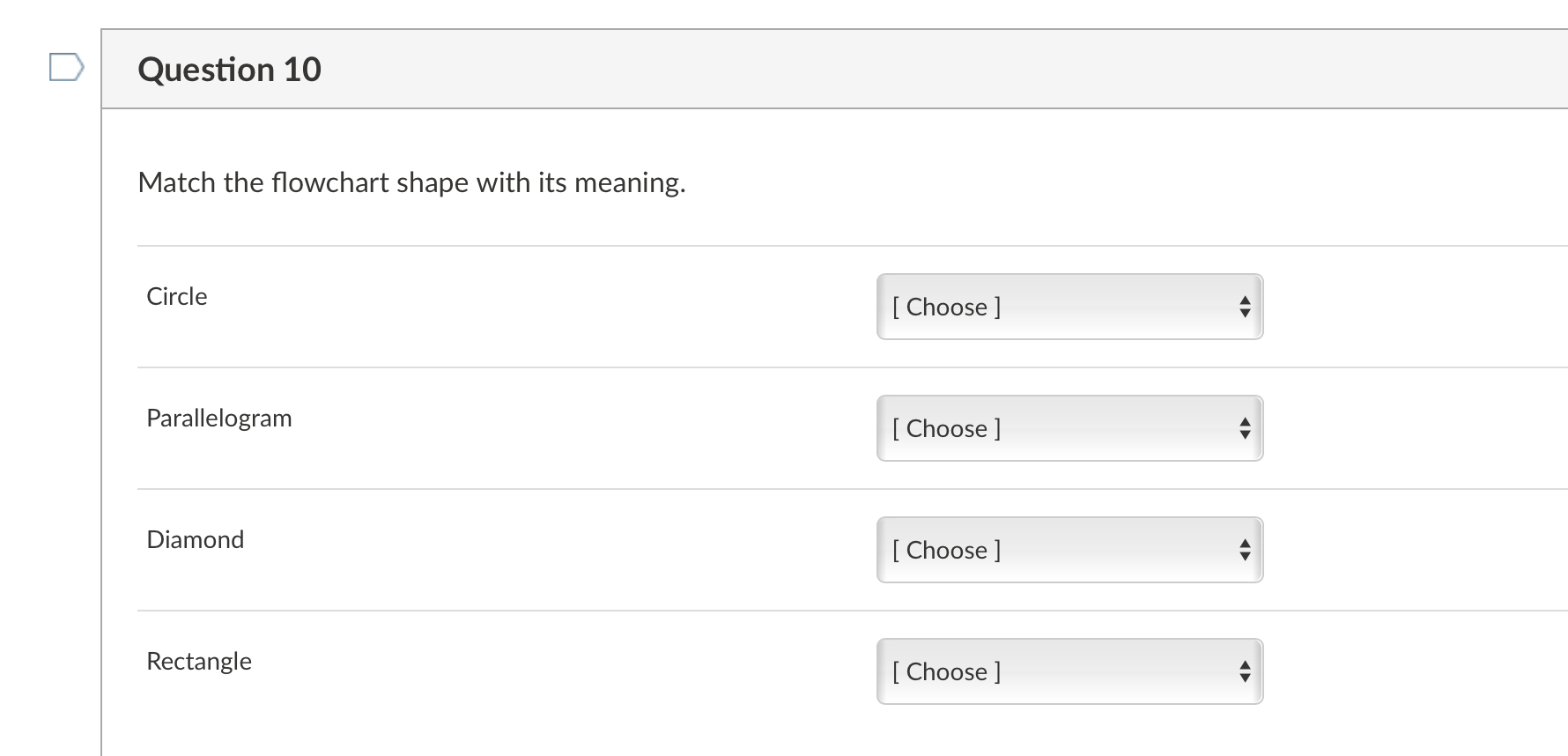This screenshot has height=756, width=1568.
Task: Click the arrow icon on Diamond's dropdown
Action: (1244, 550)
